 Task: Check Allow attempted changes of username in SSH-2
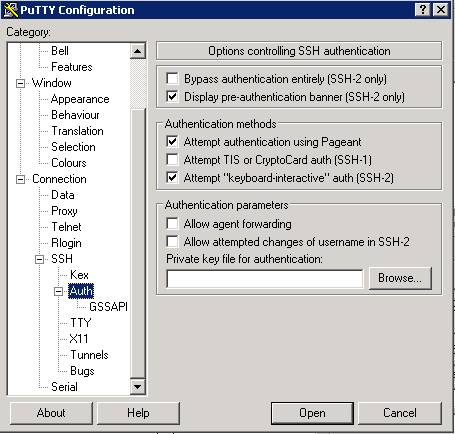[x=172, y=242]
